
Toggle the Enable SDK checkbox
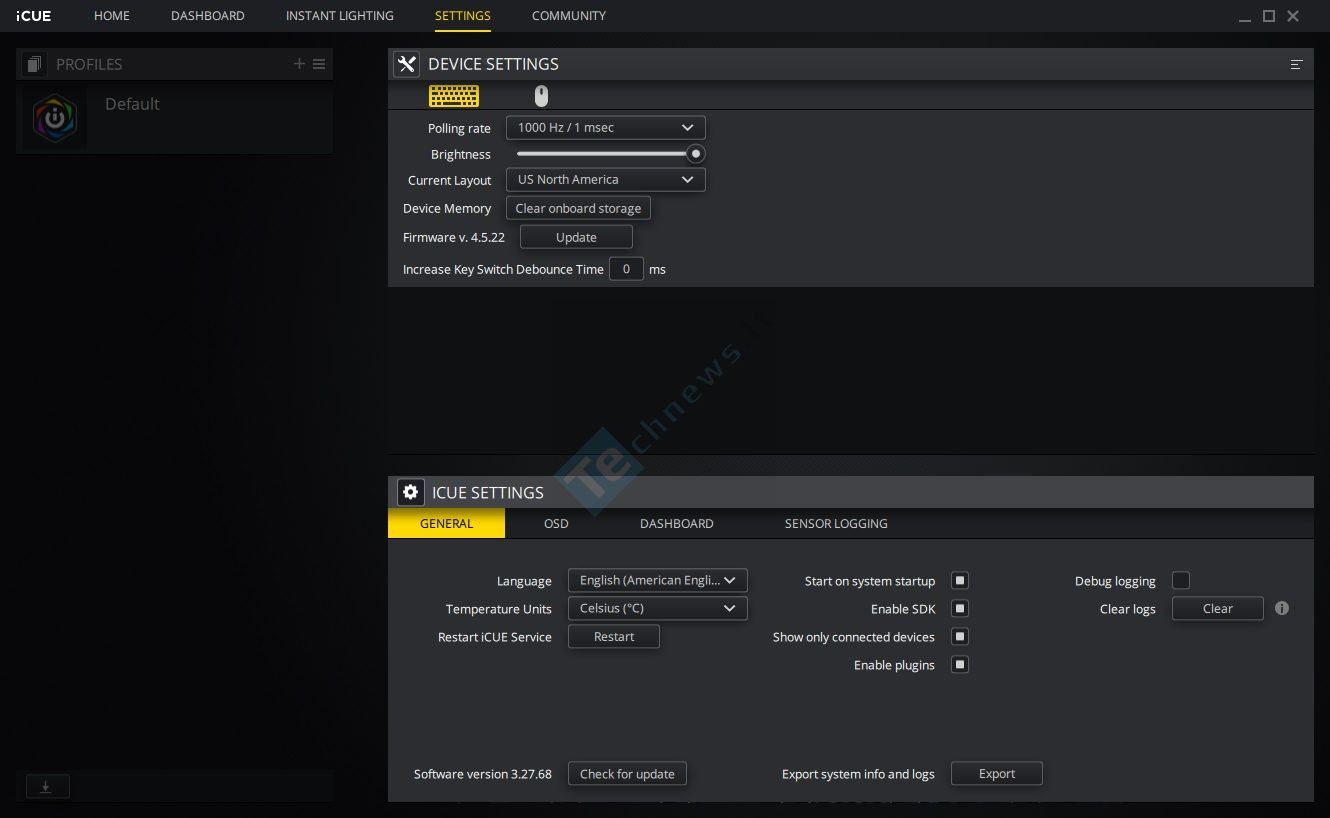tap(960, 608)
